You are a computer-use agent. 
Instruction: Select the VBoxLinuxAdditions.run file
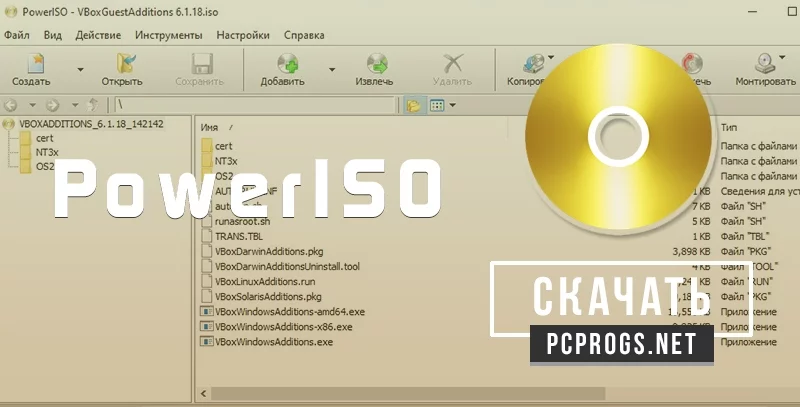(x=265, y=282)
